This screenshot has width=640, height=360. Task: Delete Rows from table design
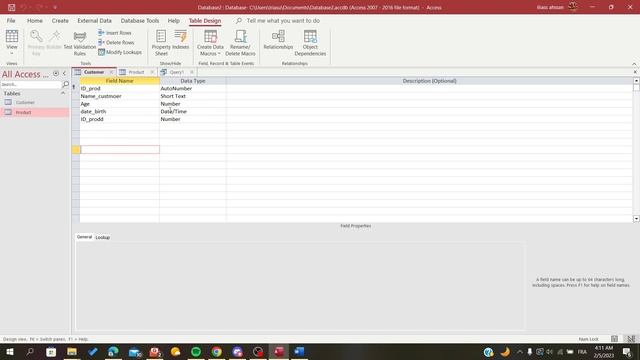116,42
